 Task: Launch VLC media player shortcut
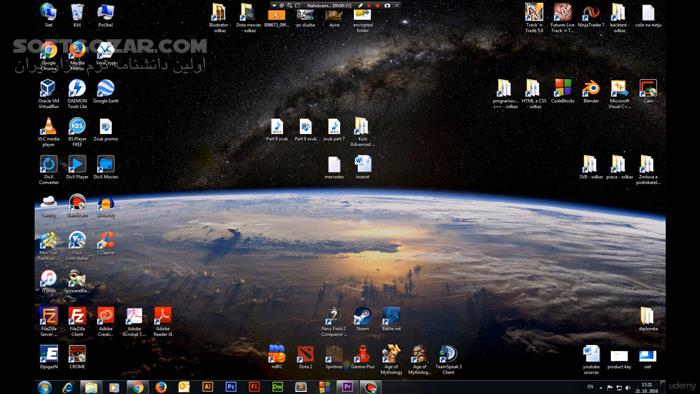click(x=48, y=131)
